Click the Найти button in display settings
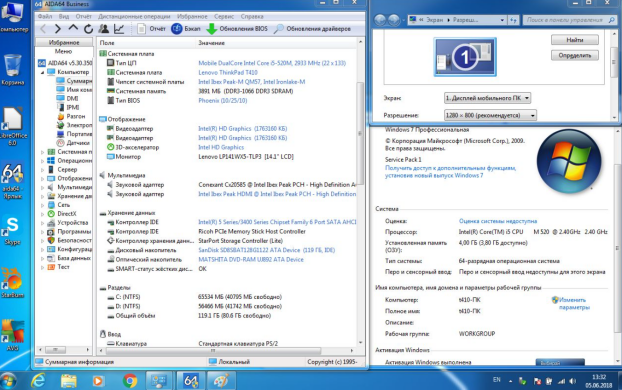The height and width of the screenshot is (390, 622). coord(575,40)
